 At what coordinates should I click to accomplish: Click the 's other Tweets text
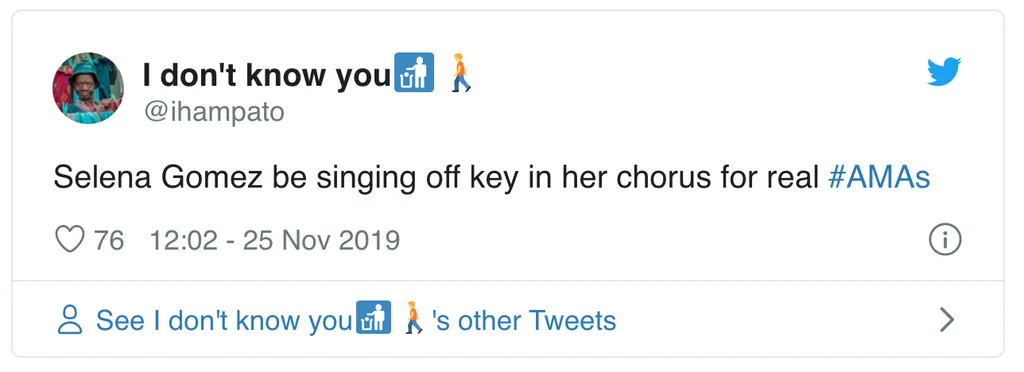coord(523,320)
